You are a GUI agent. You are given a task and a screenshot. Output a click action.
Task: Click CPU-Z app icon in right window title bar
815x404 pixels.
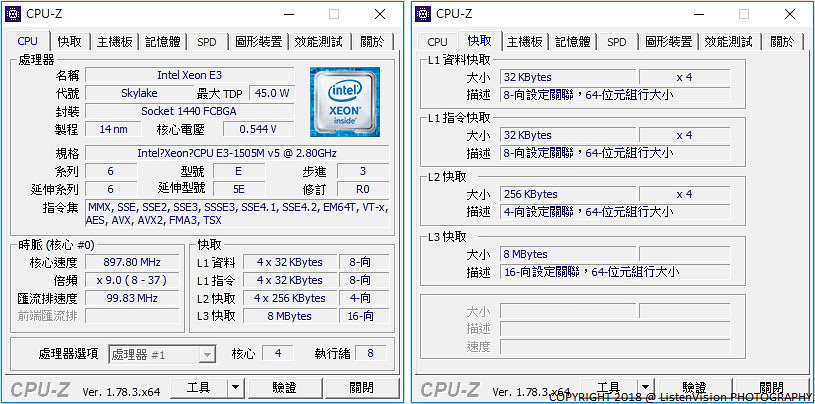(x=424, y=14)
